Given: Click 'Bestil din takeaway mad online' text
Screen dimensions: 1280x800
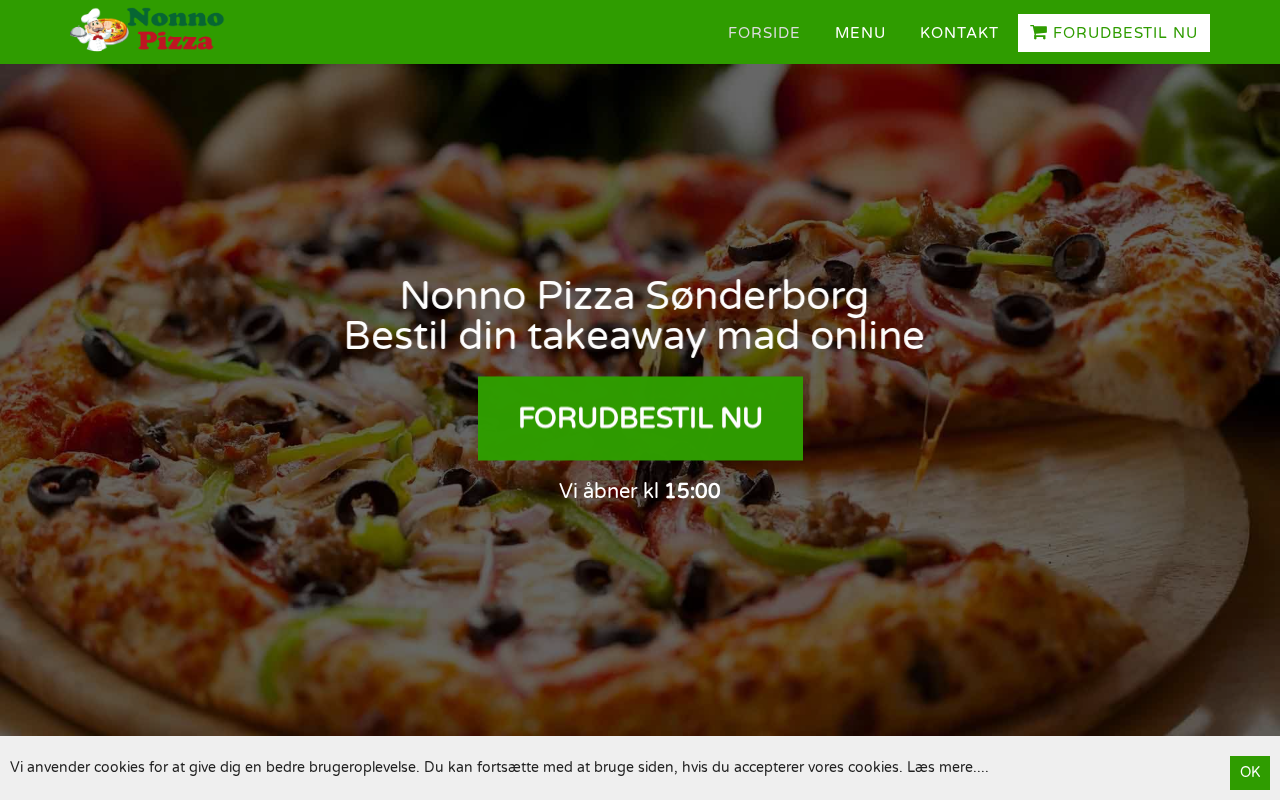Looking at the screenshot, I should coord(634,336).
